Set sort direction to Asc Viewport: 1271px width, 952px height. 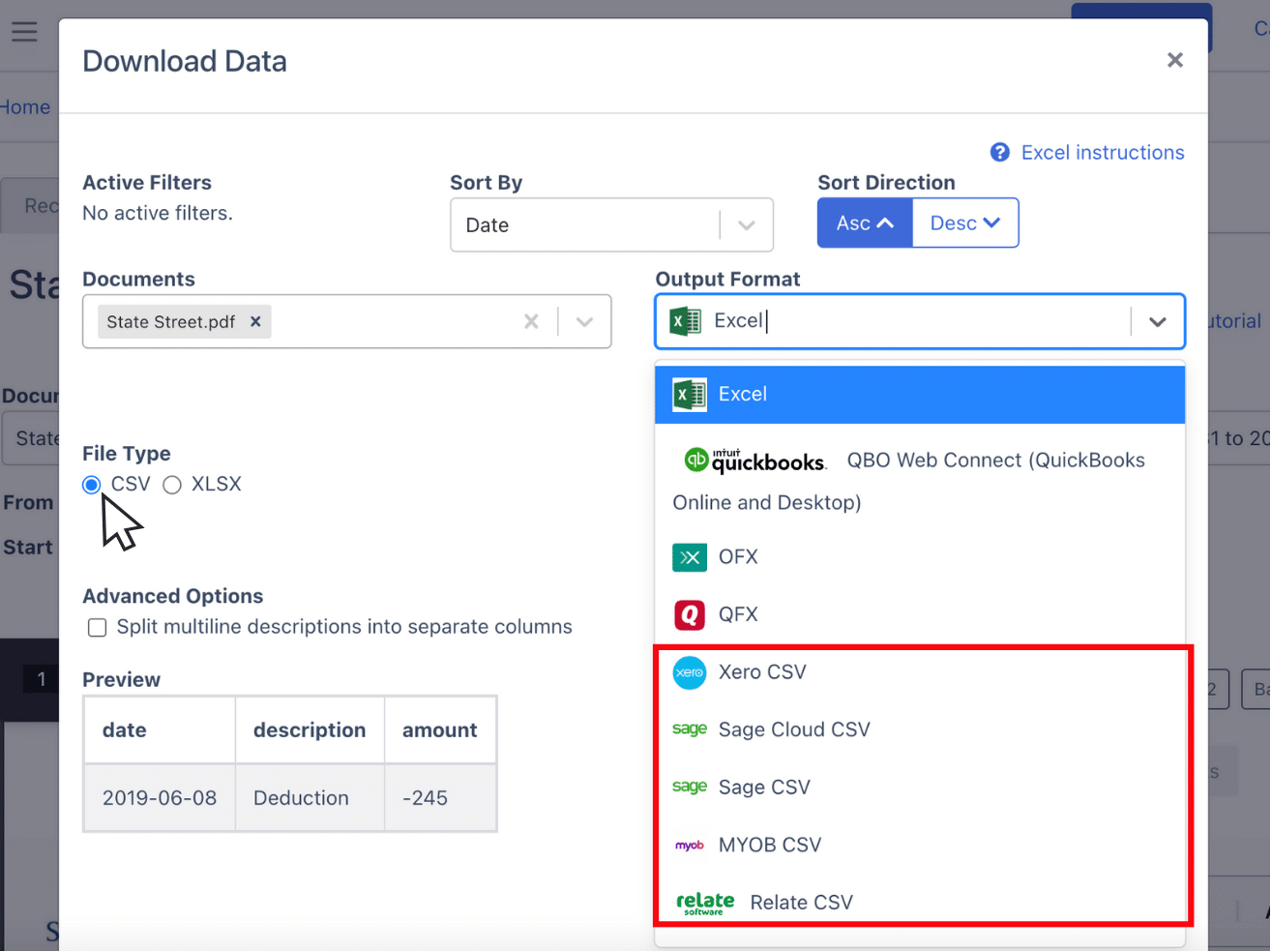point(865,223)
